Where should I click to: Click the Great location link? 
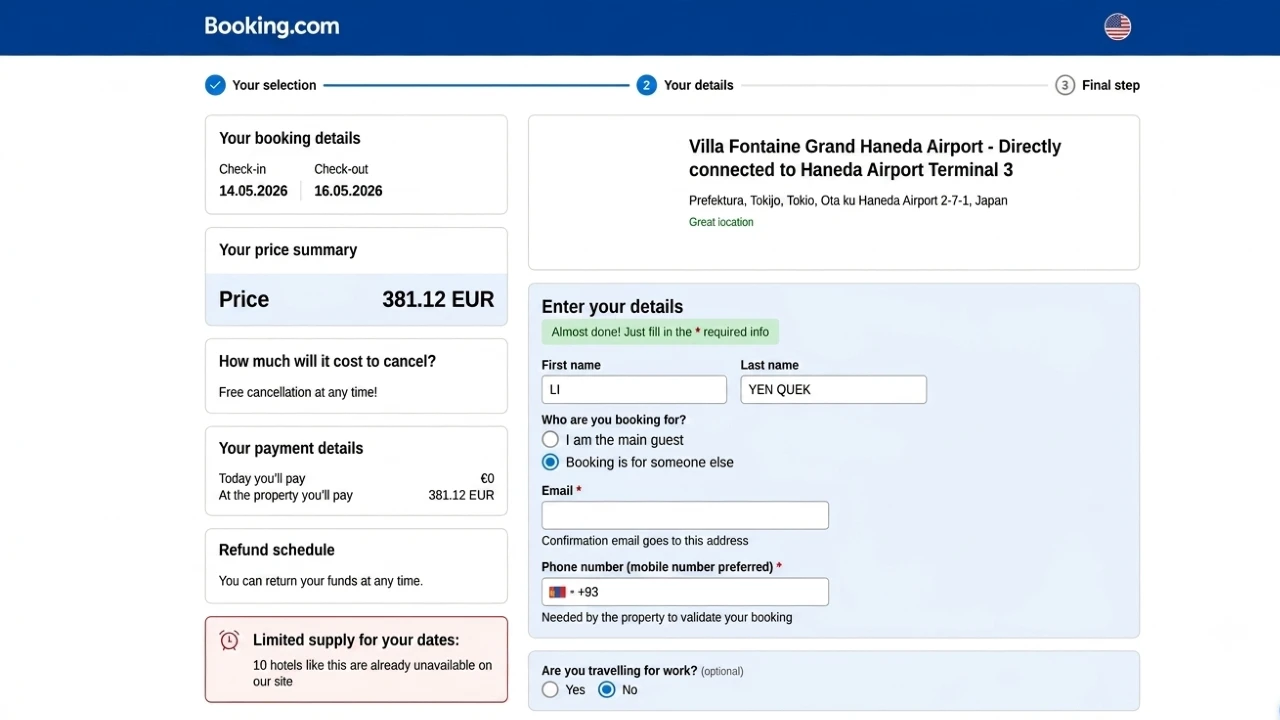pos(721,222)
